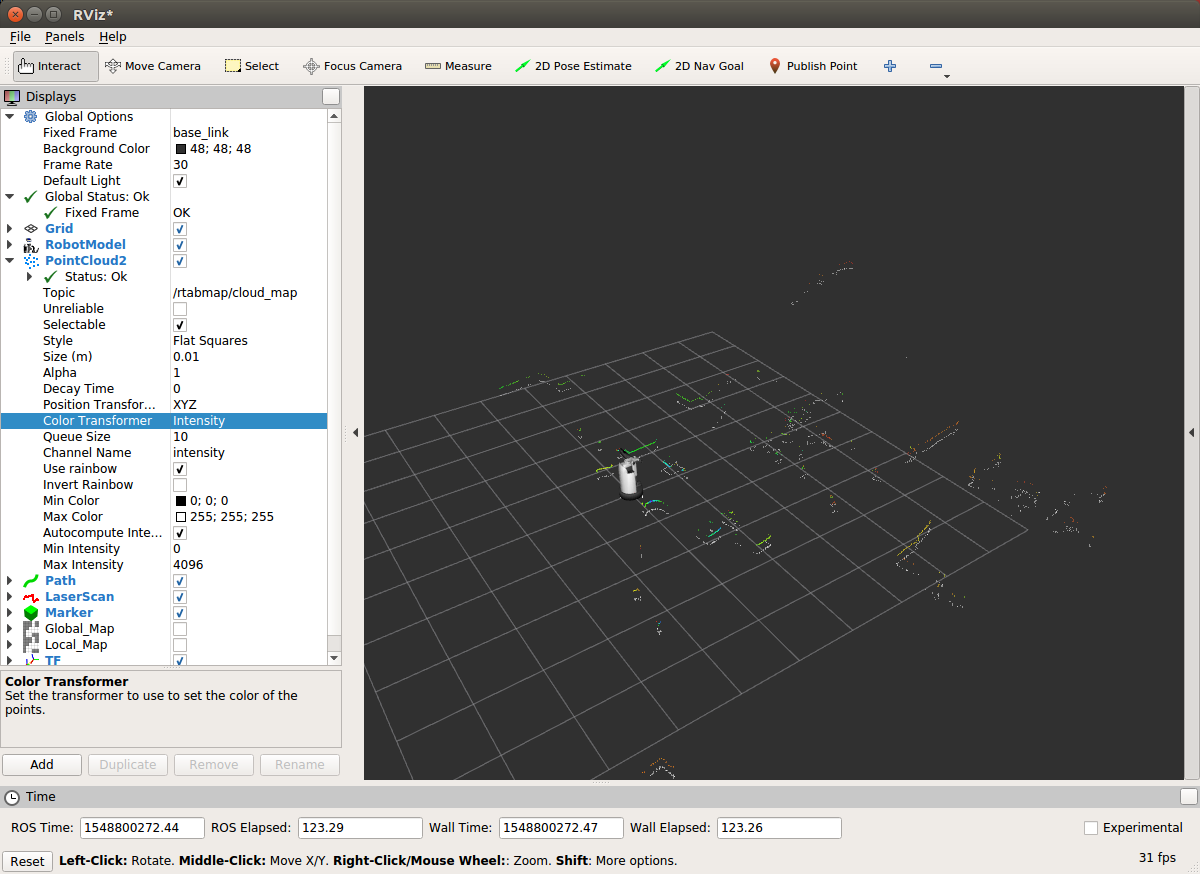This screenshot has width=1200, height=874.
Task: Collapse the PointCloud2 display section
Action: pyautogui.click(x=10, y=261)
